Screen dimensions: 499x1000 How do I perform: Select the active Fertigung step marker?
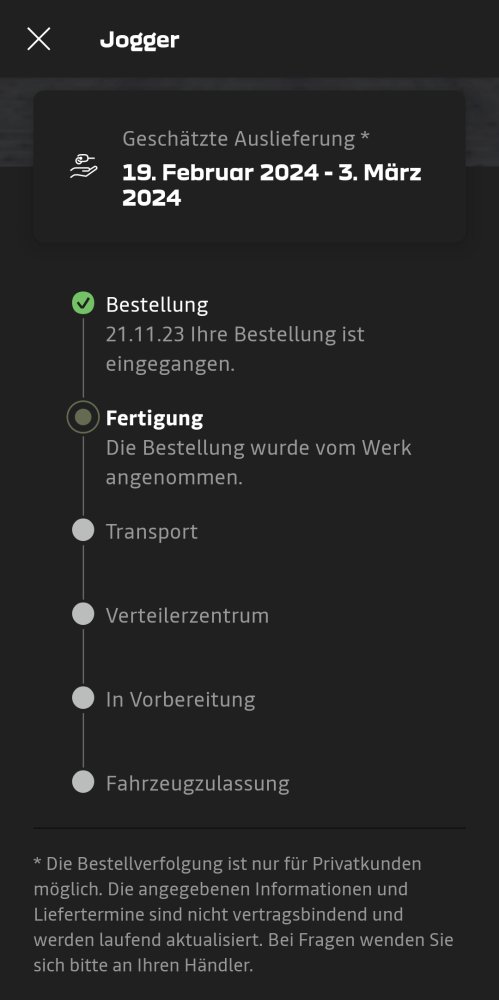coord(83,418)
